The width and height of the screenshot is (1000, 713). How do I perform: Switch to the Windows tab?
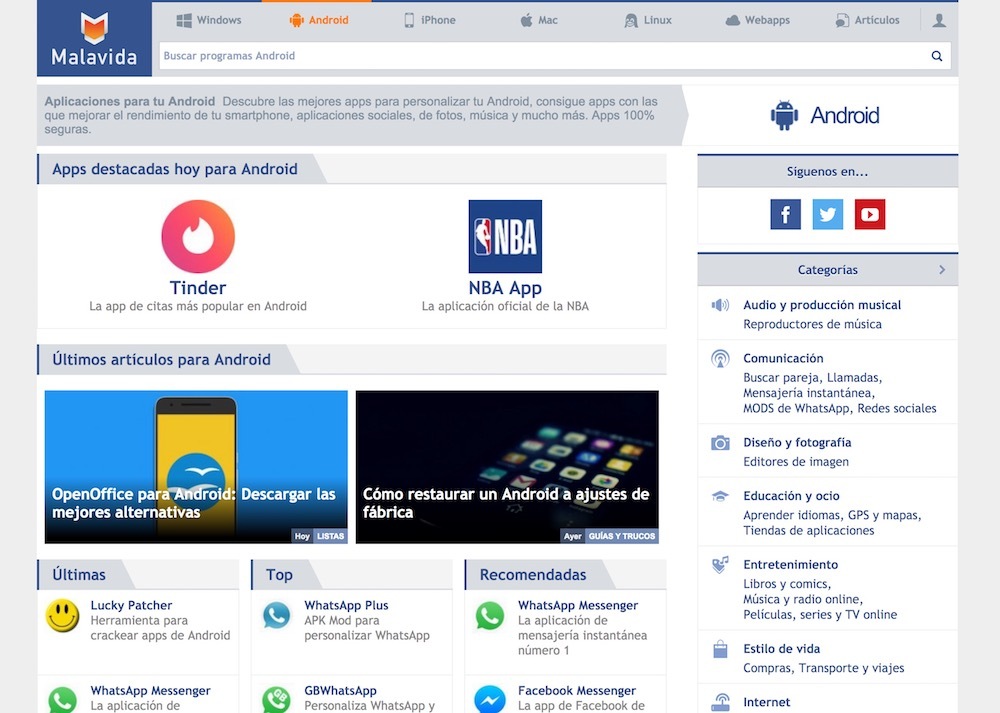pos(209,20)
